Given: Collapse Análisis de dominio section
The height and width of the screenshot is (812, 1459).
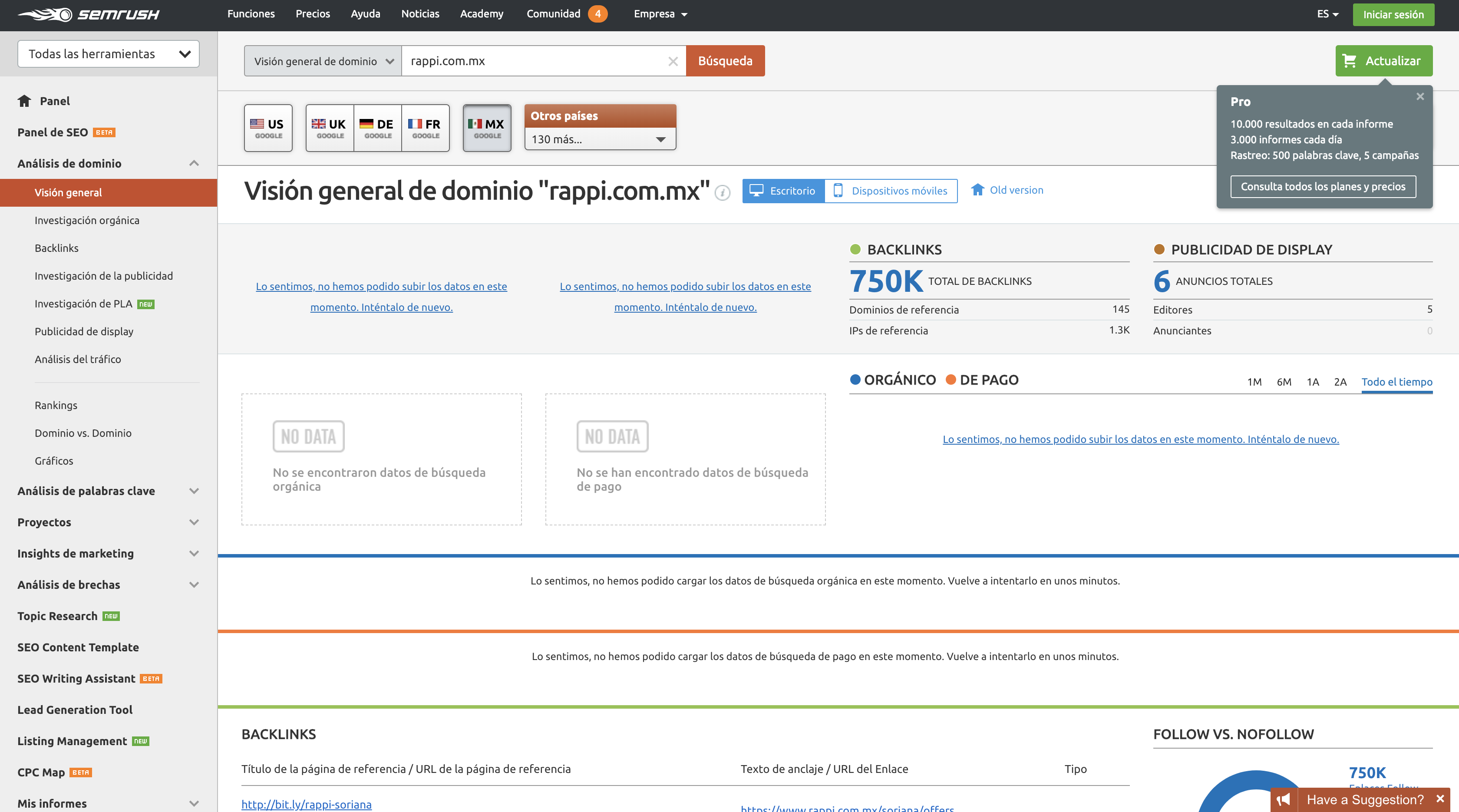Looking at the screenshot, I should click(194, 163).
